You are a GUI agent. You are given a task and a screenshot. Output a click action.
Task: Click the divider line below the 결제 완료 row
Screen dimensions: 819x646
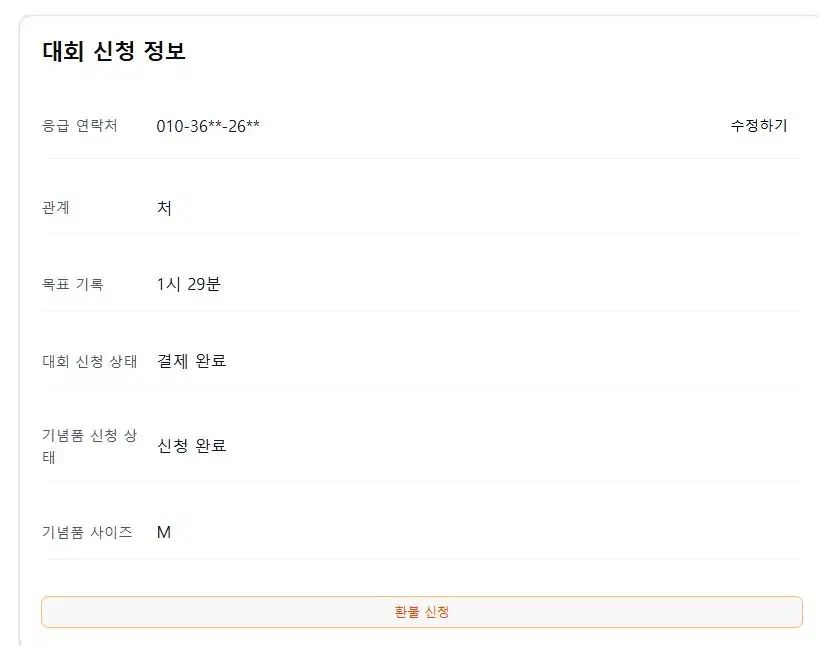click(x=421, y=388)
